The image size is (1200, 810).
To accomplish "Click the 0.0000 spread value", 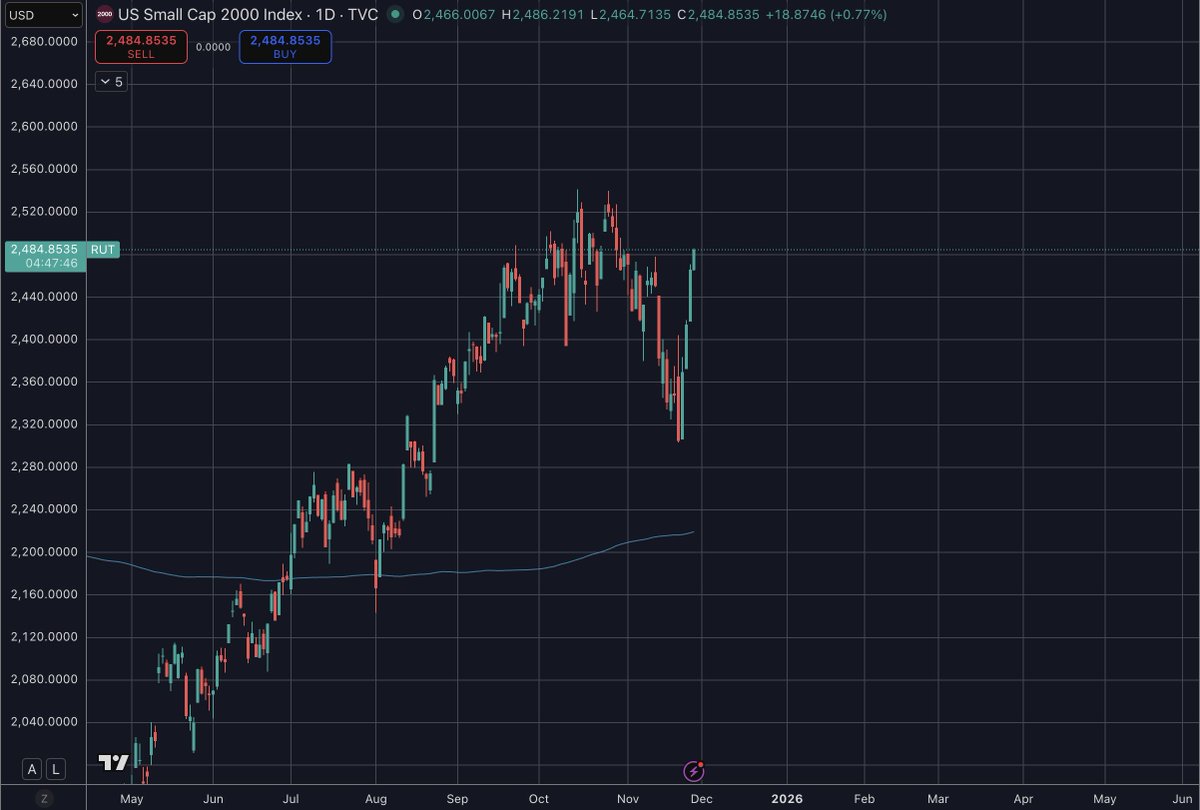I will pos(213,47).
